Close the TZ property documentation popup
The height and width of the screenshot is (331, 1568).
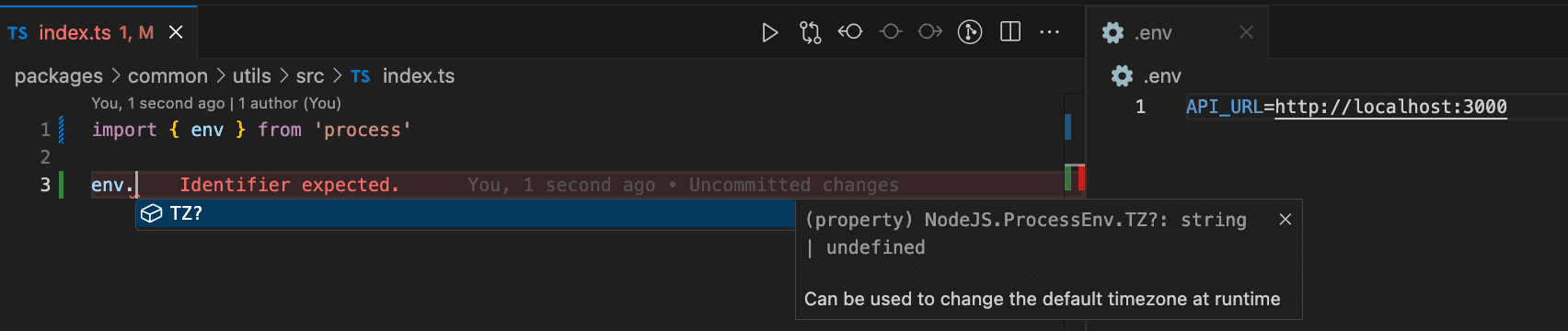(1286, 219)
